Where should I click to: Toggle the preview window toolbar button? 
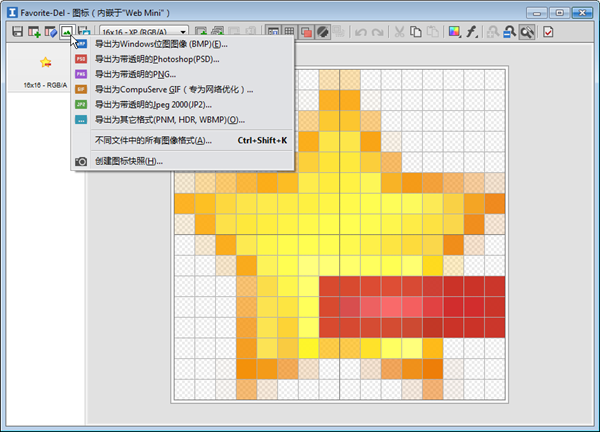[x=273, y=32]
